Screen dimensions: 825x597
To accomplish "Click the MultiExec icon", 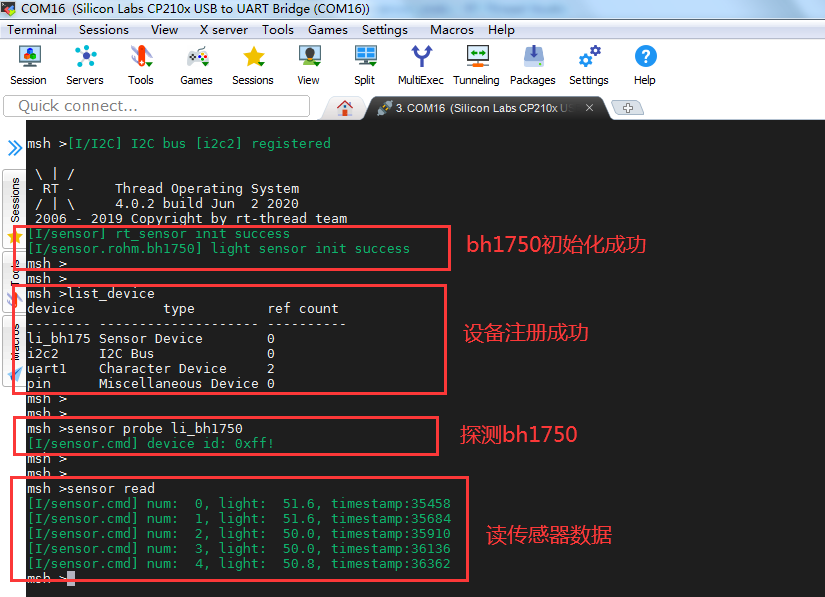I will click(421, 65).
